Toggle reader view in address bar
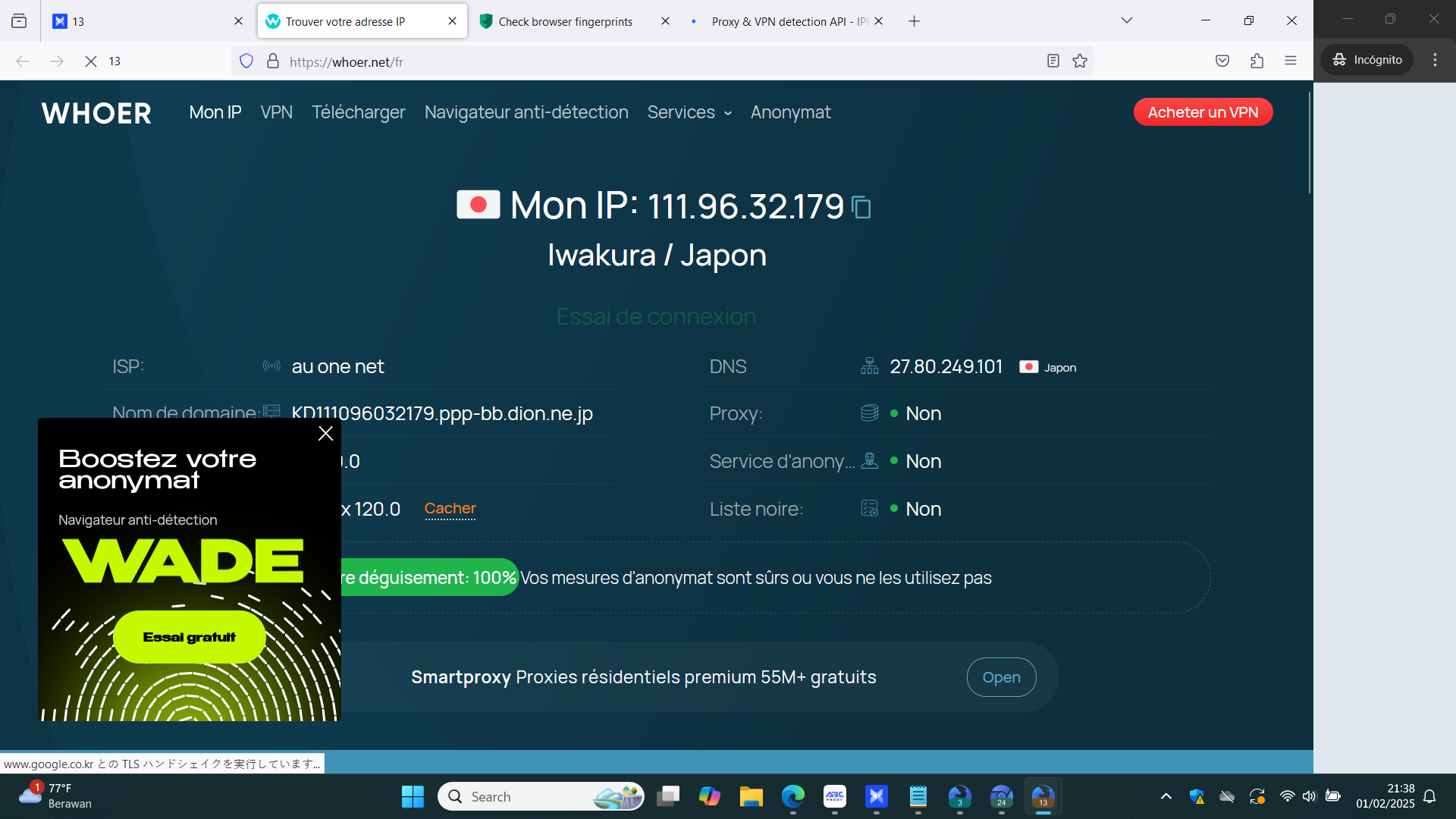This screenshot has height=819, width=1456. click(1053, 61)
